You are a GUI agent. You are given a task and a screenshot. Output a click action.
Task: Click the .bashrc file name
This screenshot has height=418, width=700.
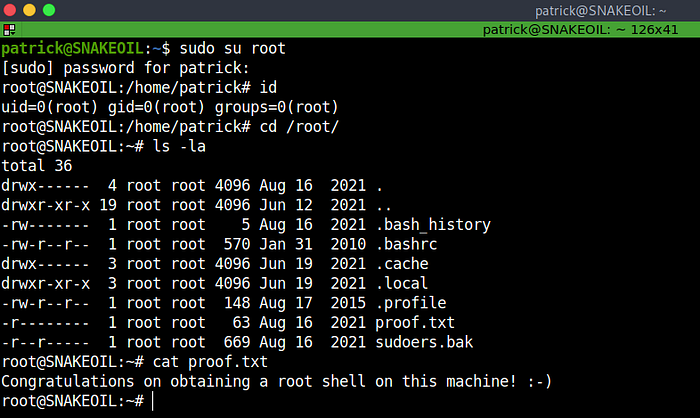[x=404, y=244]
